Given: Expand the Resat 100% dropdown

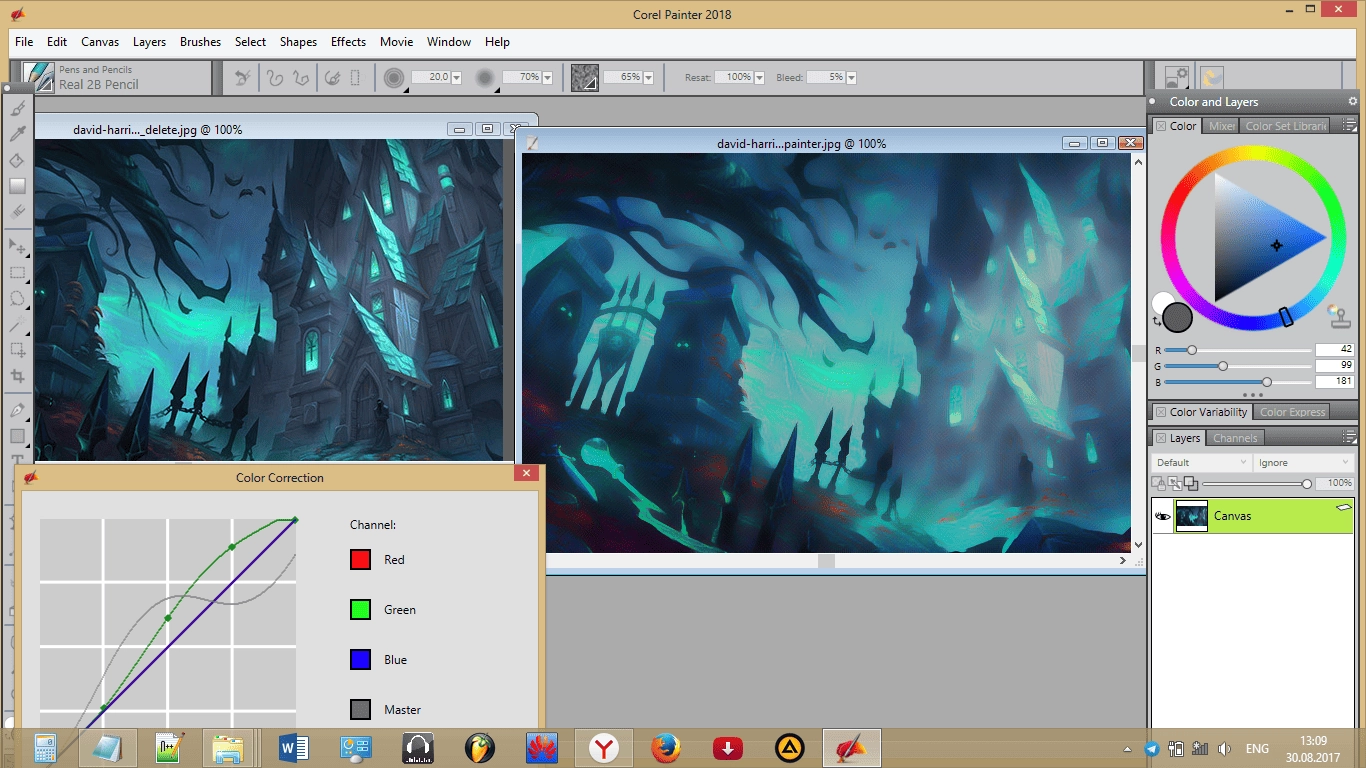Looking at the screenshot, I should click(759, 77).
